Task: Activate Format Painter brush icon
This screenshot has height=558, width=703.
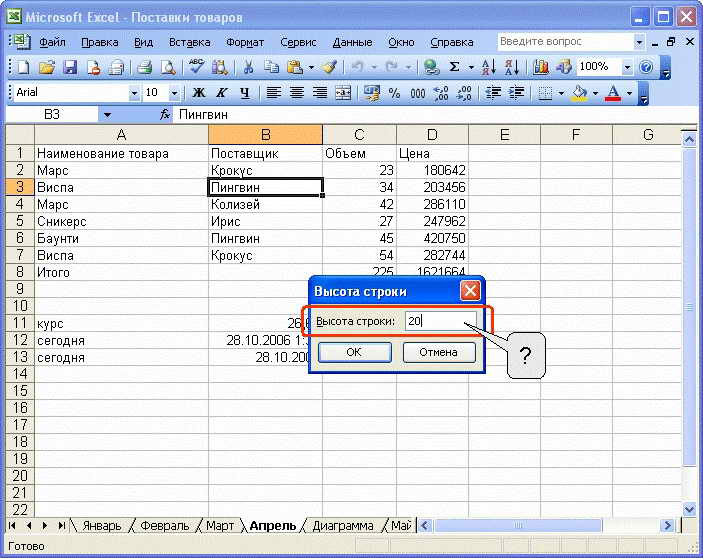Action: pyautogui.click(x=330, y=67)
